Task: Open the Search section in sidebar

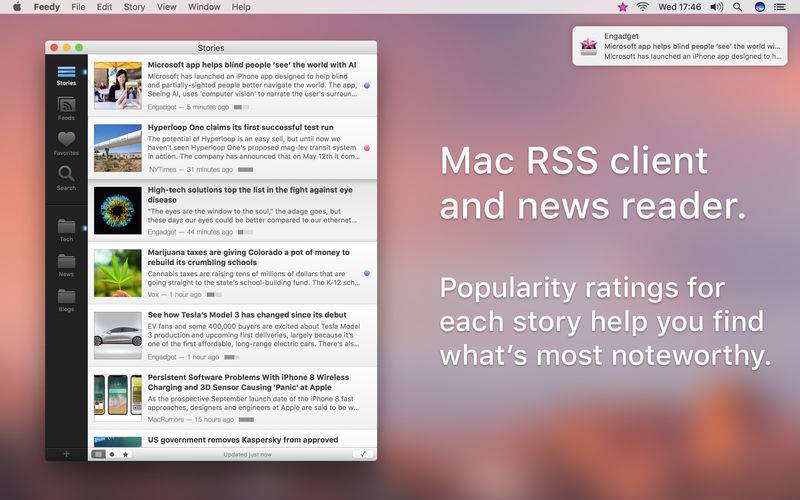Action: click(x=66, y=178)
